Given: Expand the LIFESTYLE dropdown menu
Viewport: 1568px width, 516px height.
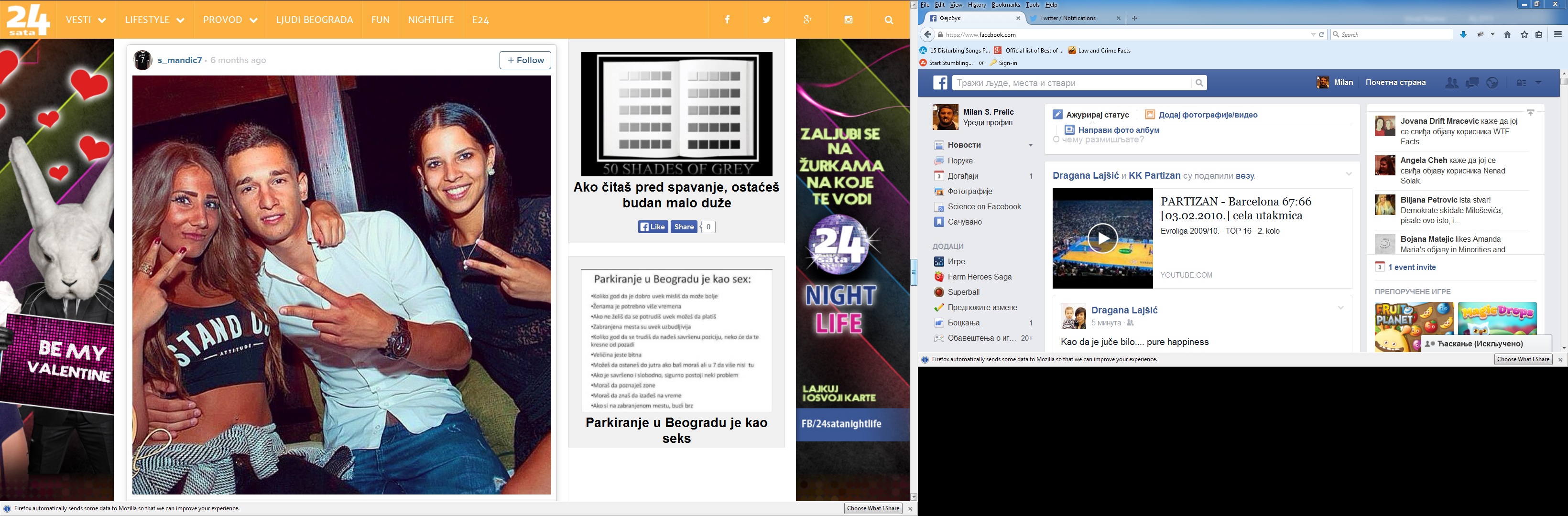Looking at the screenshot, I should point(154,20).
